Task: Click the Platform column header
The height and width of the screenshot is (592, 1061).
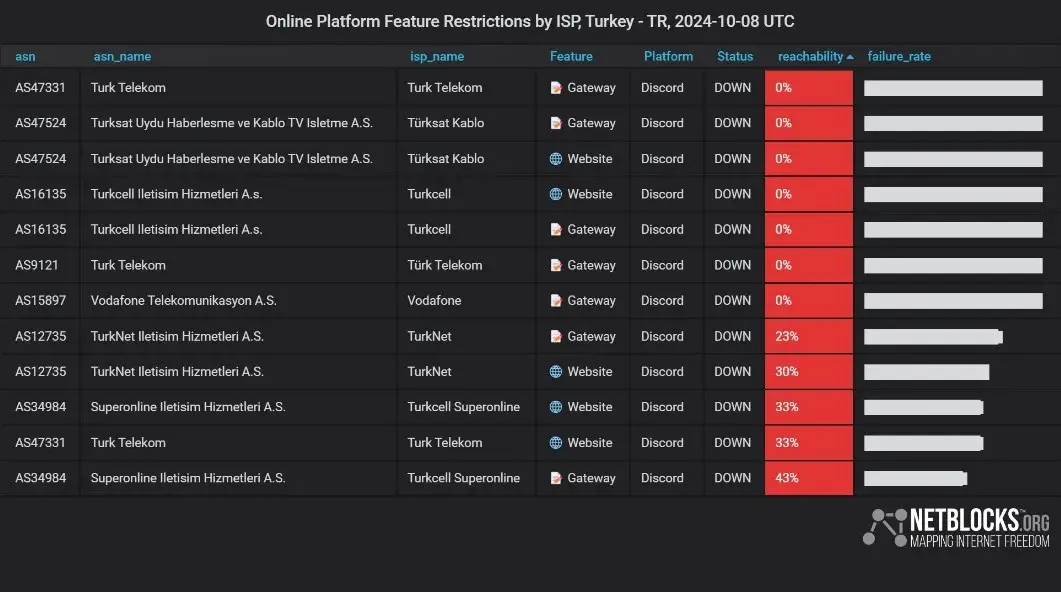Action: click(x=668, y=57)
